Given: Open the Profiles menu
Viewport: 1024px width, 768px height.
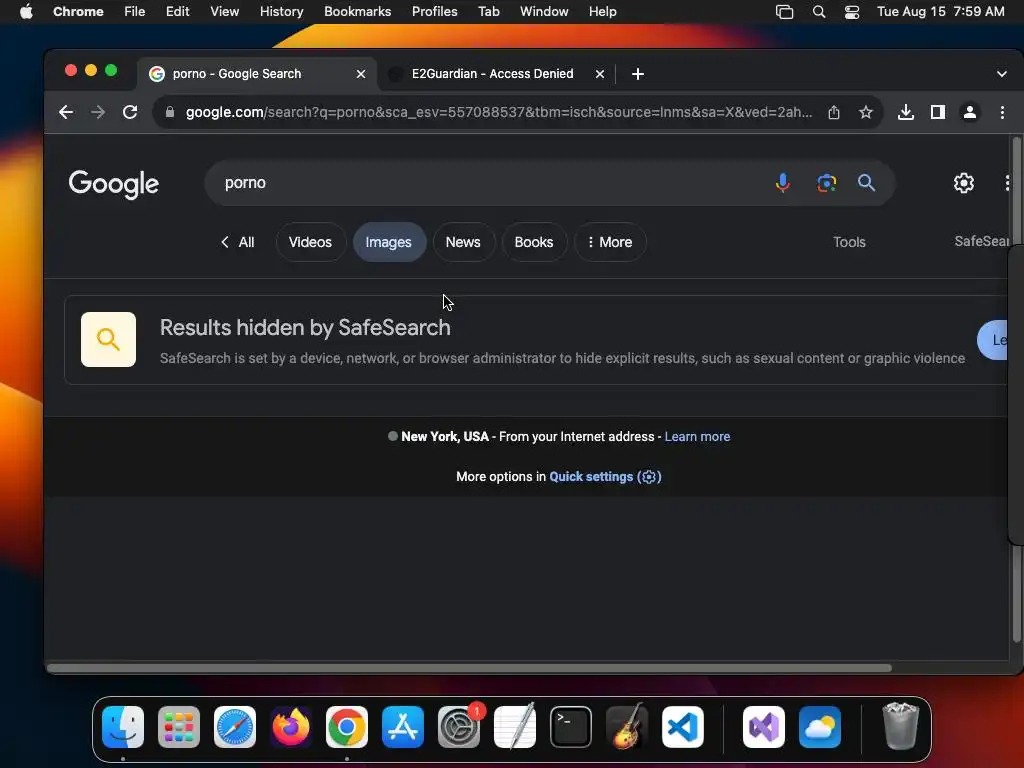Looking at the screenshot, I should (x=434, y=12).
